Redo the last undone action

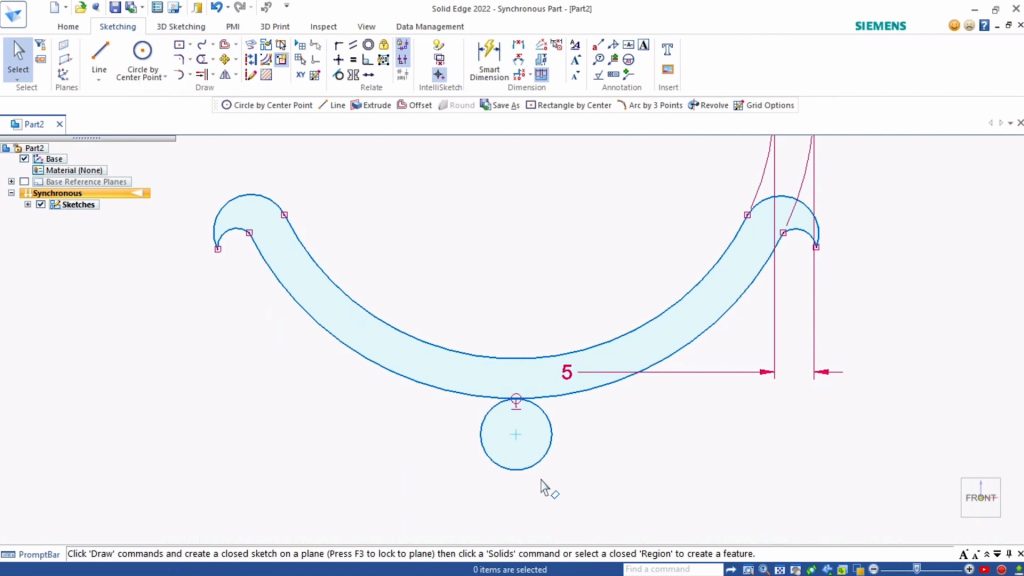pyautogui.click(x=239, y=7)
